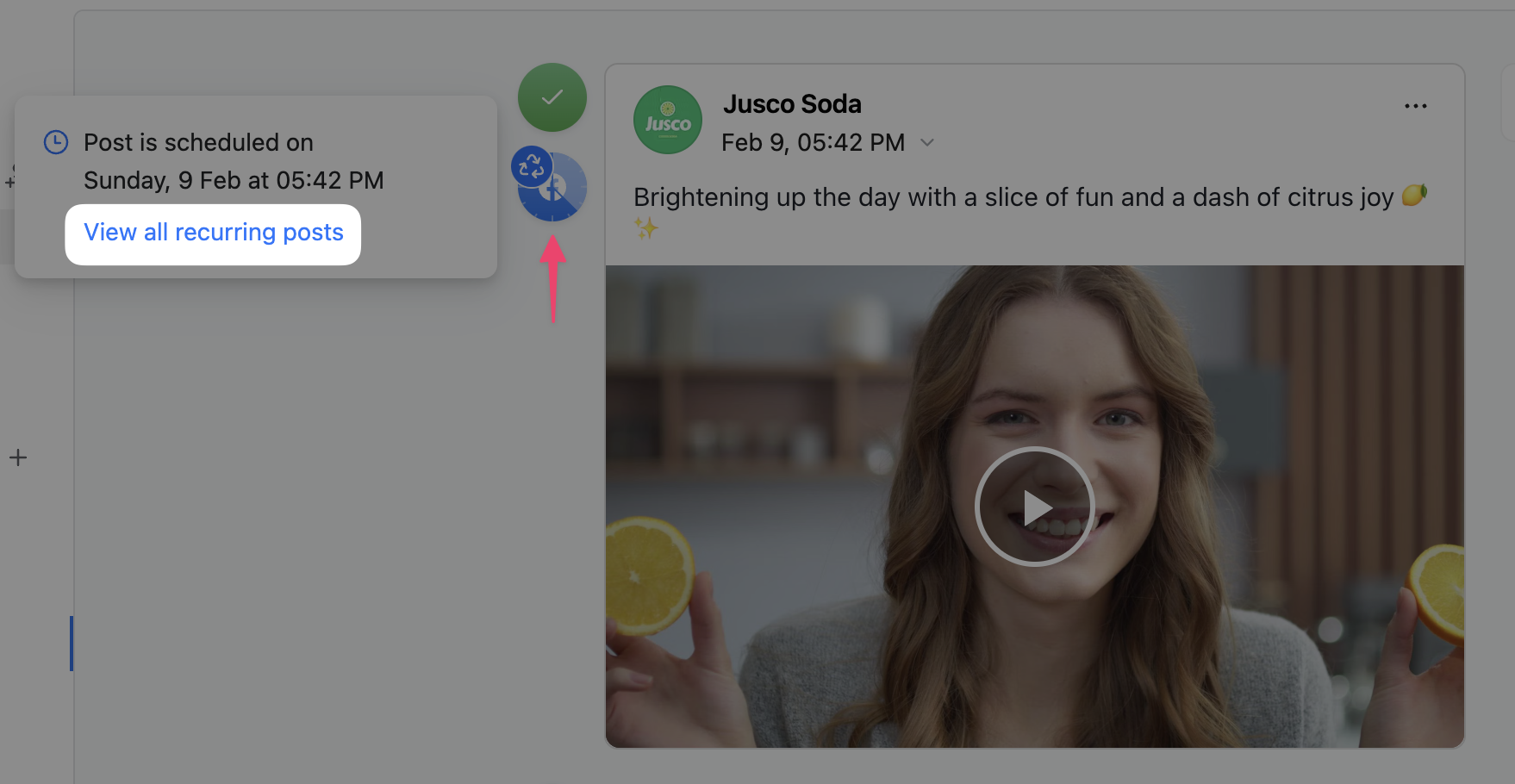Open View all recurring posts link
1515x784 pixels.
click(213, 233)
